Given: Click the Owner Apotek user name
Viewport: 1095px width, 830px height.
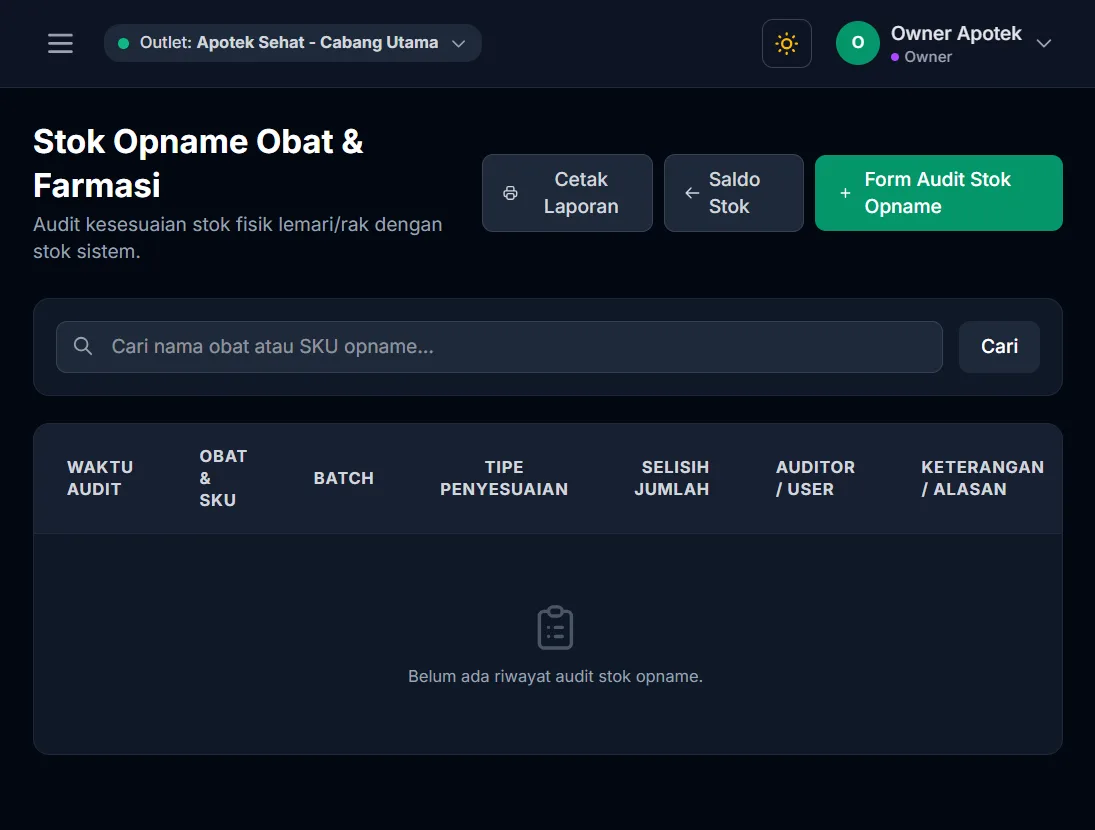Looking at the screenshot, I should pos(956,34).
